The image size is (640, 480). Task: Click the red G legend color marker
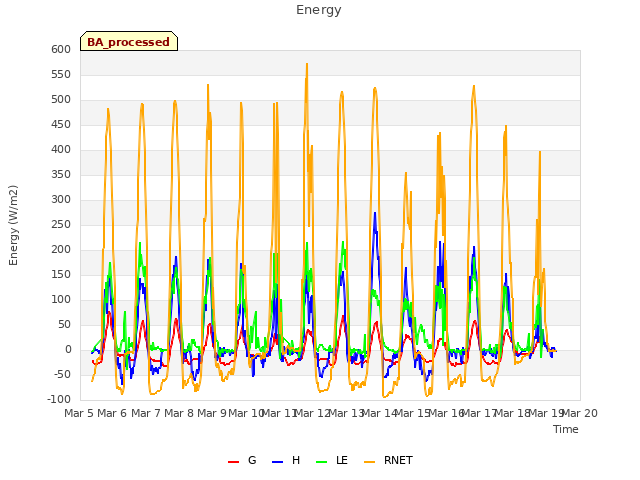[233, 461]
